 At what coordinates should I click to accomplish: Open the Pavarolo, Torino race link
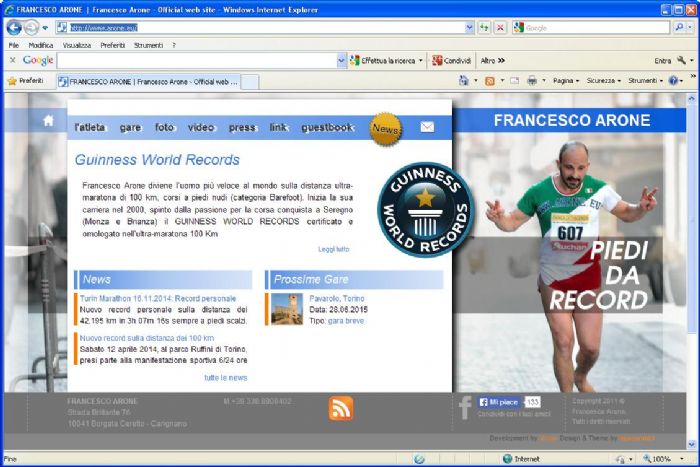(337, 298)
